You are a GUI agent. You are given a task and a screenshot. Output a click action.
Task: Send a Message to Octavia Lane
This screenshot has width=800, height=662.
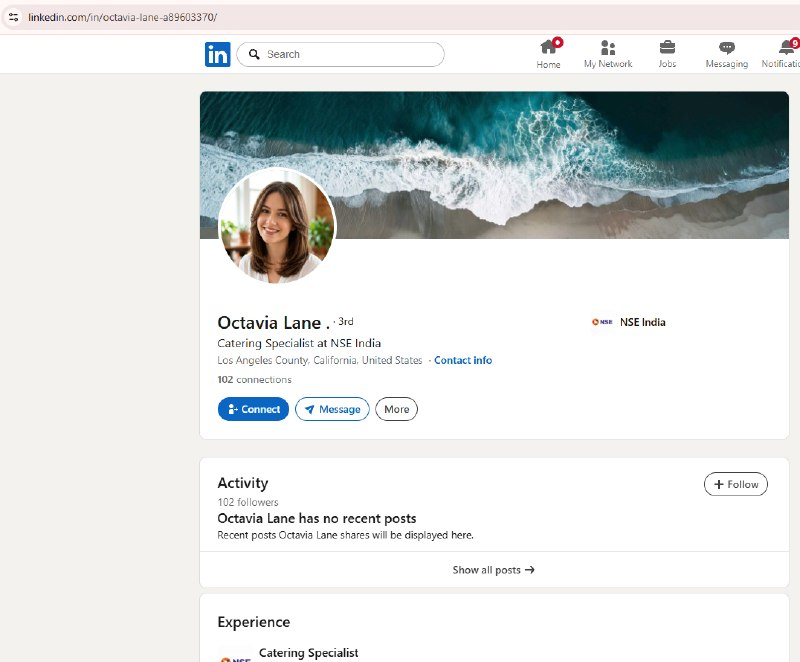point(332,409)
